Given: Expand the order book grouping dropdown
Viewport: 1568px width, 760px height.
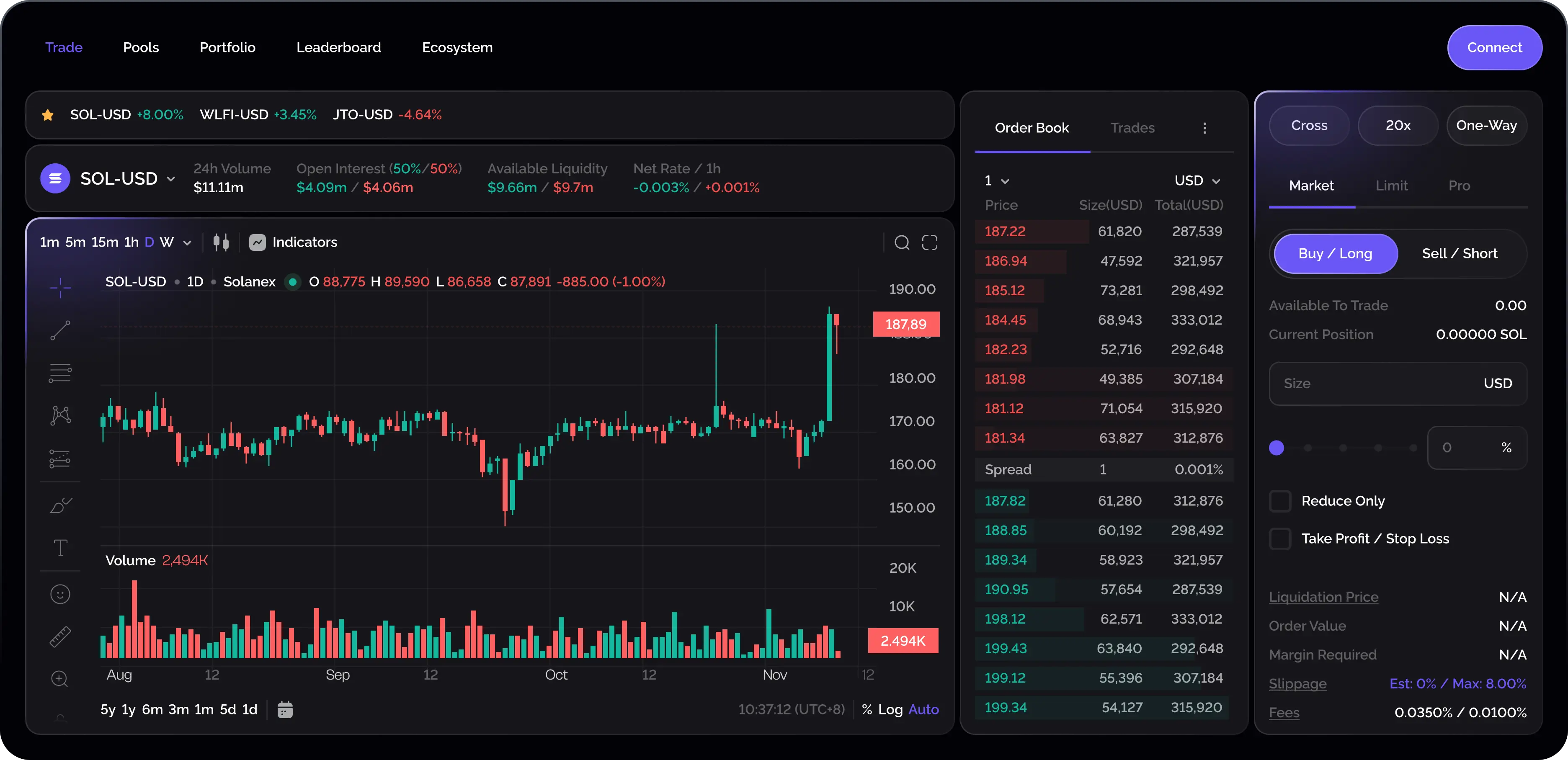Looking at the screenshot, I should click(996, 181).
